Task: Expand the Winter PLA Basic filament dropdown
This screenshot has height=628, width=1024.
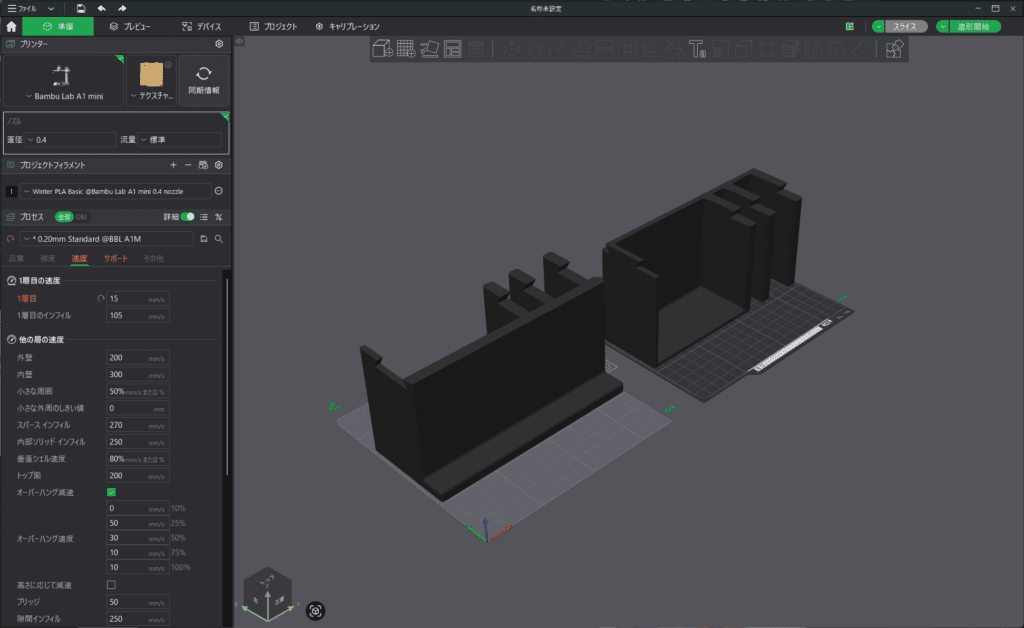Action: click(x=115, y=190)
